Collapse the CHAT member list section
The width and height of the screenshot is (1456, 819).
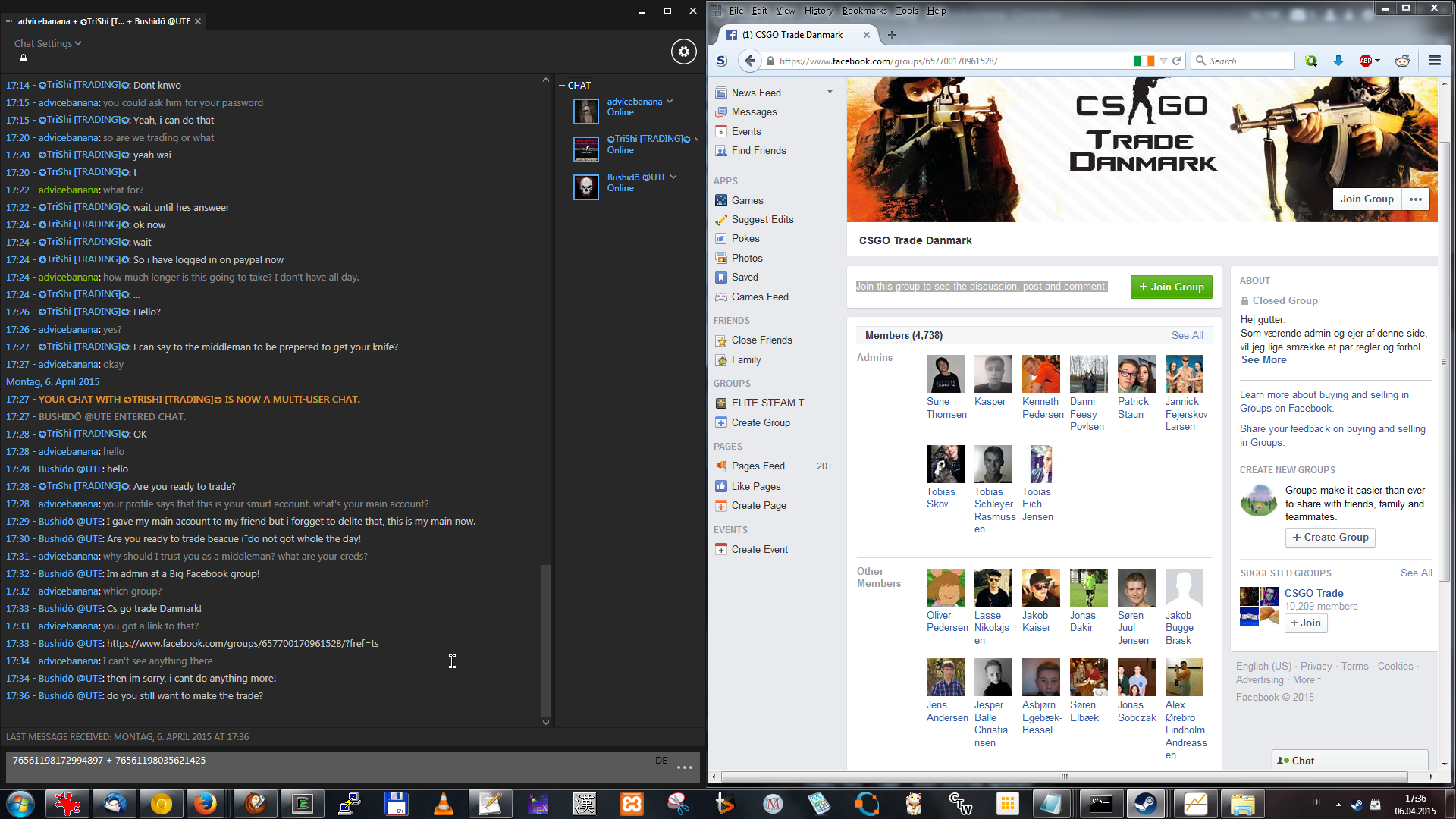[x=562, y=86]
